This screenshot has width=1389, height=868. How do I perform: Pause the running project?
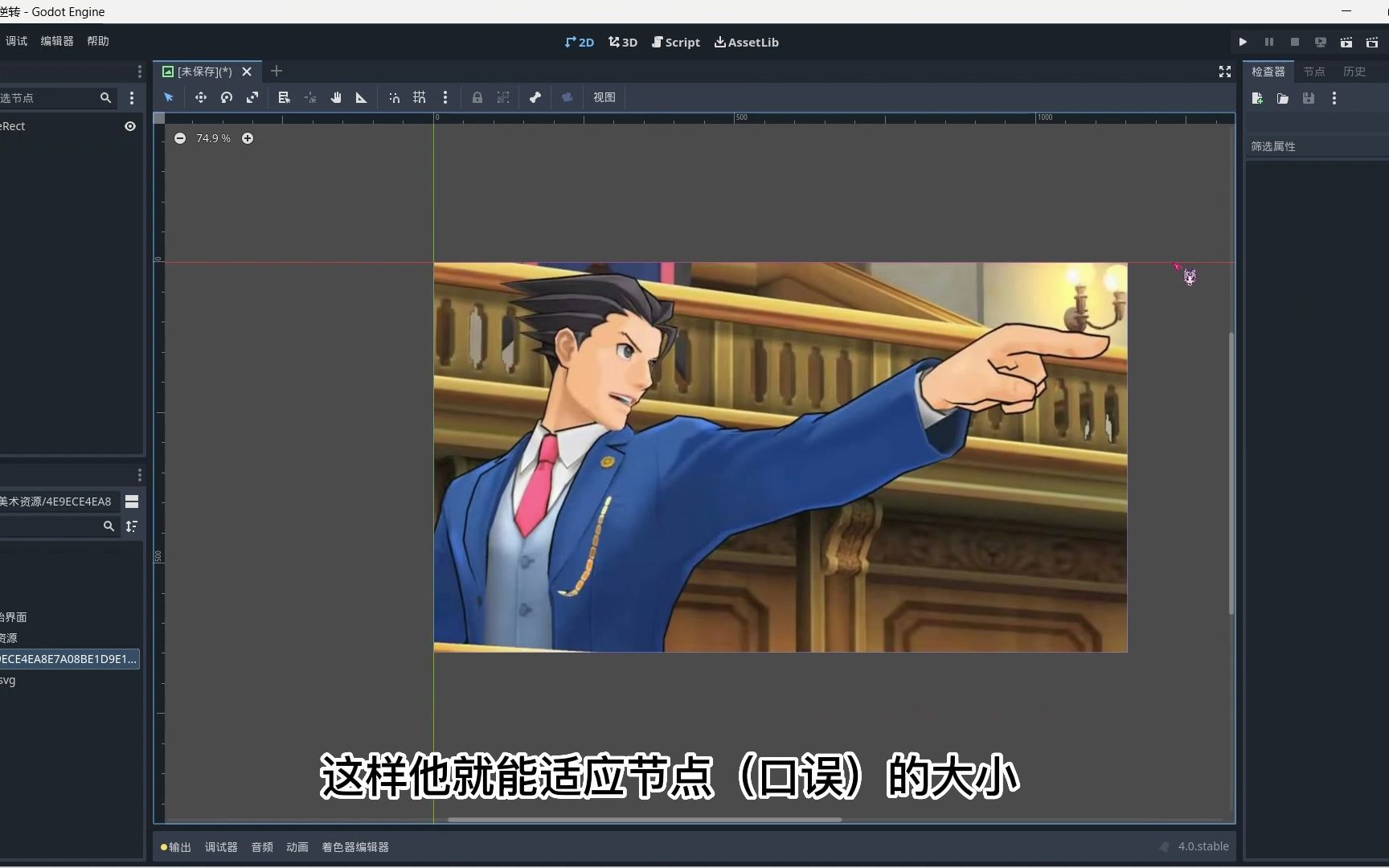point(1269,42)
